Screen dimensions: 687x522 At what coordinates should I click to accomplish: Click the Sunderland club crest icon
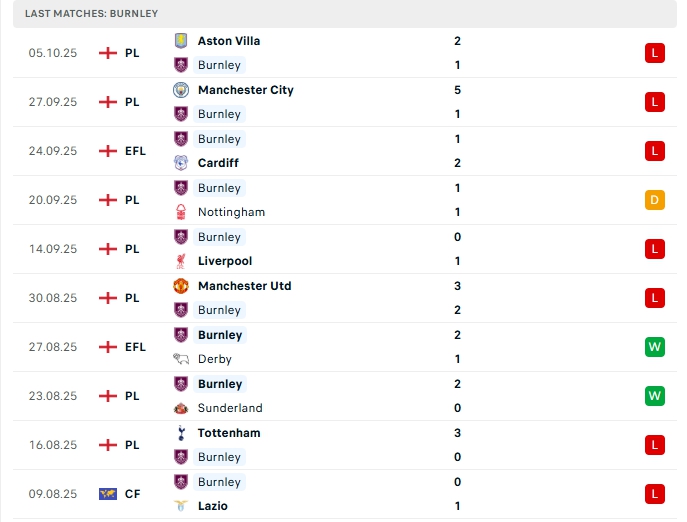[x=181, y=408]
